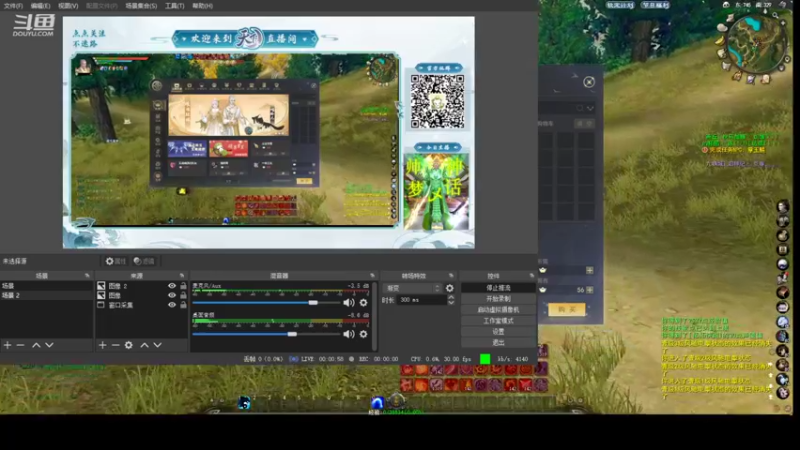The width and height of the screenshot is (800, 450).
Task: Mute the 麦克风/Aux channel
Action: (349, 303)
